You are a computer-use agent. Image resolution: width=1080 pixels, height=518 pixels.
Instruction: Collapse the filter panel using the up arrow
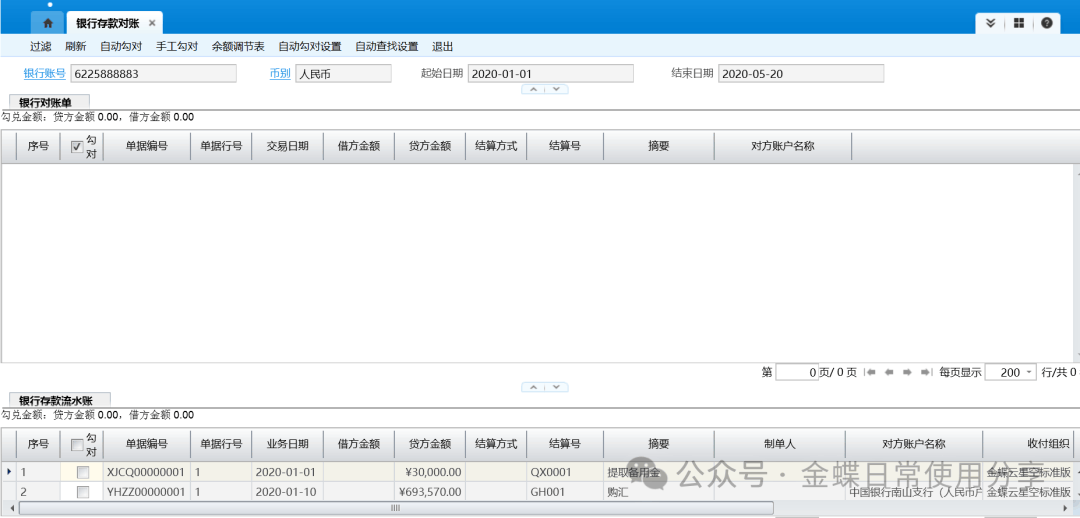pos(534,89)
